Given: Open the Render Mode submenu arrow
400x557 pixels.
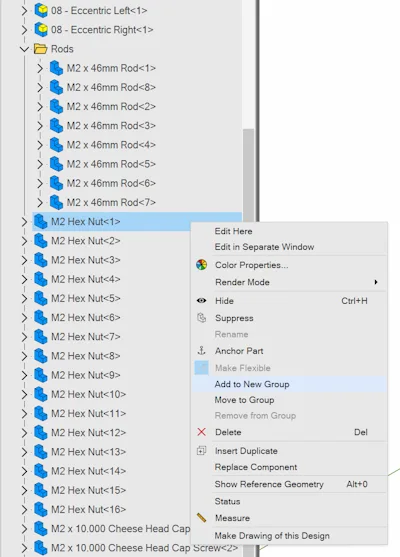Looking at the screenshot, I should click(376, 282).
